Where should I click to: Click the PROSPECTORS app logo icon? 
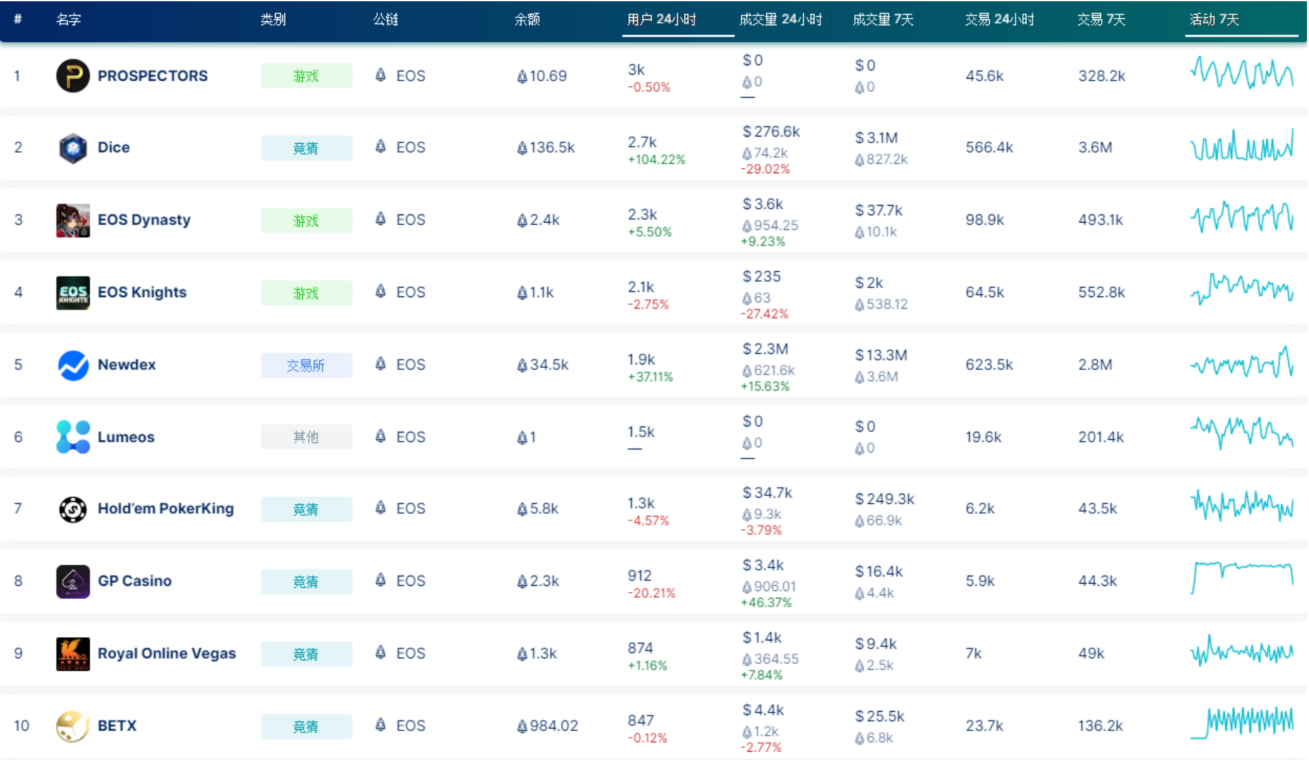[x=73, y=76]
